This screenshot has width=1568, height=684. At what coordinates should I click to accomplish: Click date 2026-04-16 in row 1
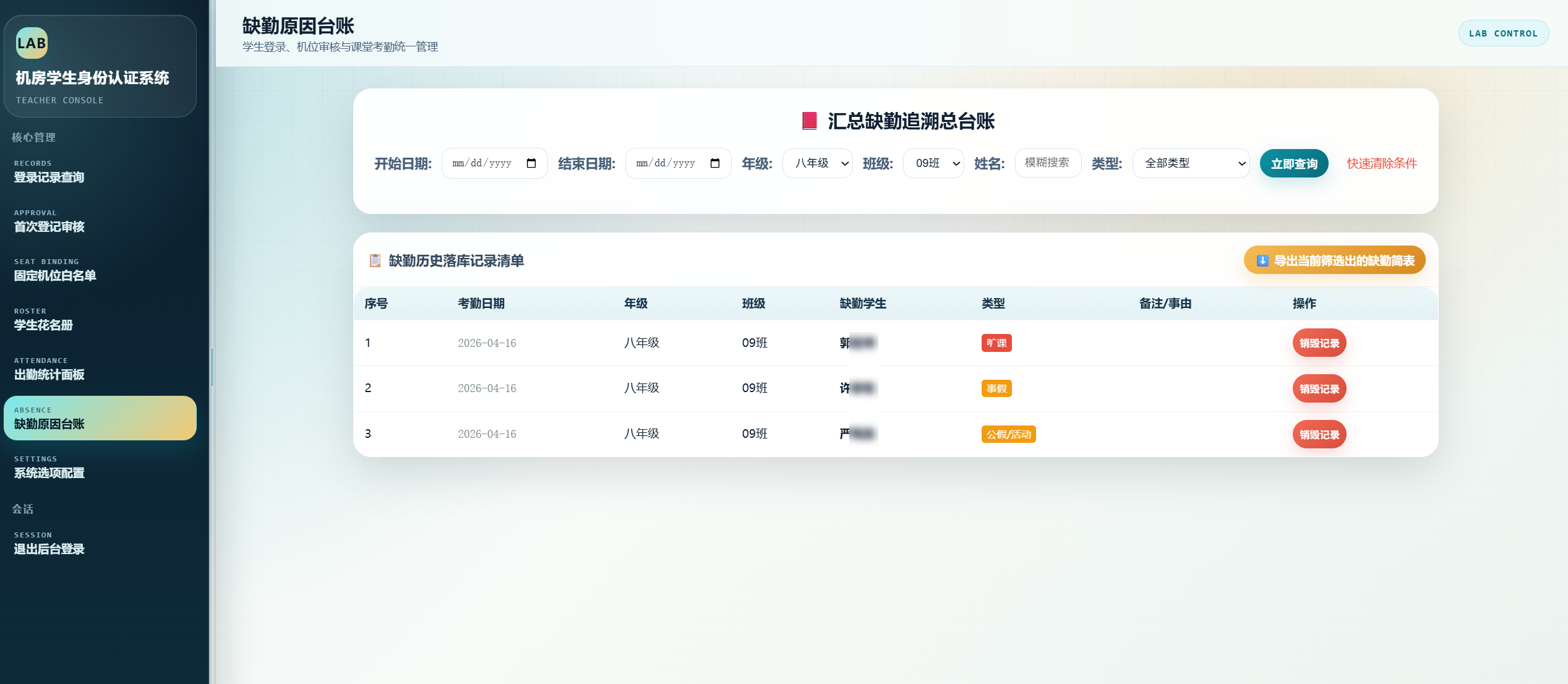[487, 343]
